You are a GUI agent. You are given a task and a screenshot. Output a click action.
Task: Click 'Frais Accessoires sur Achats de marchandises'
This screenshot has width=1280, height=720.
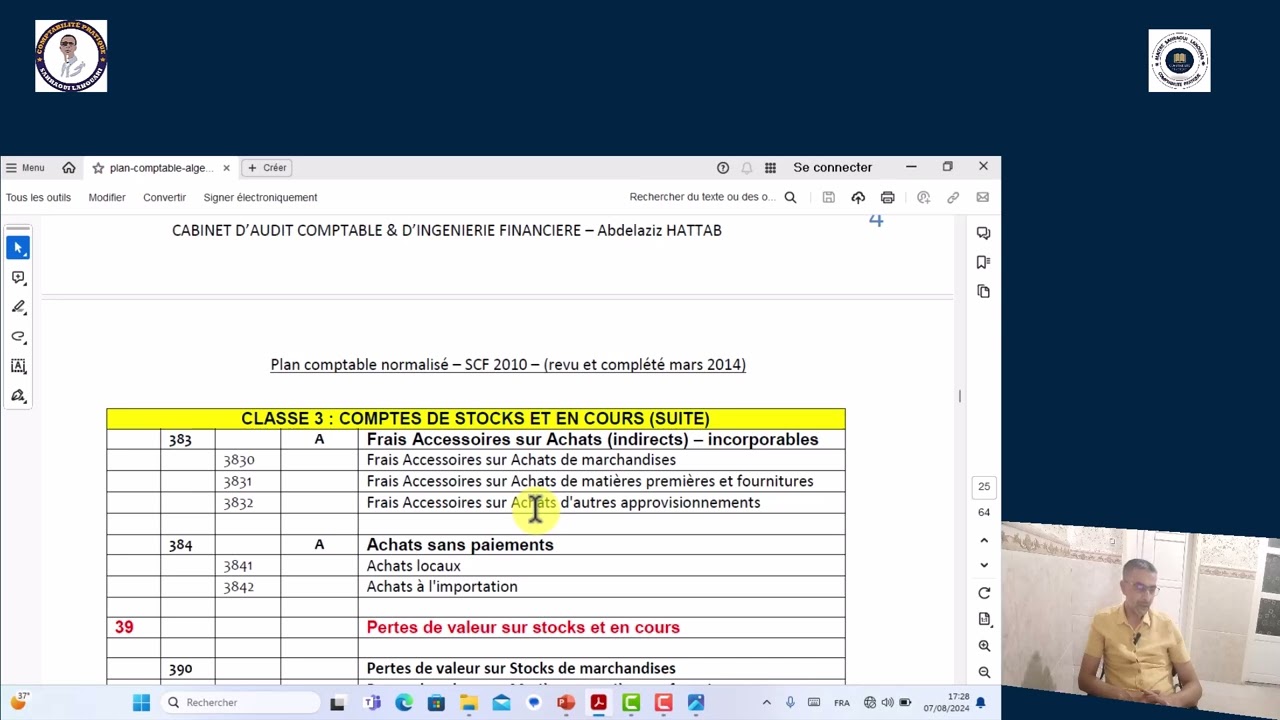(521, 460)
